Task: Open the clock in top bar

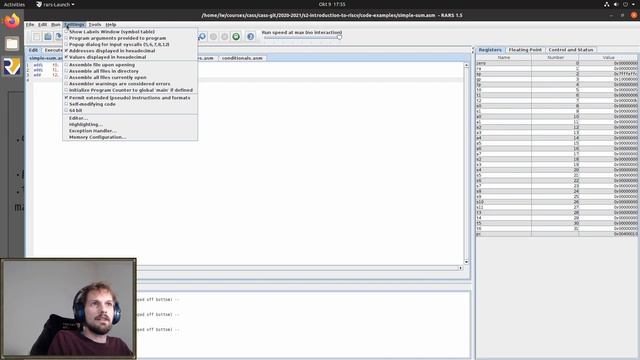Action: (332, 4)
